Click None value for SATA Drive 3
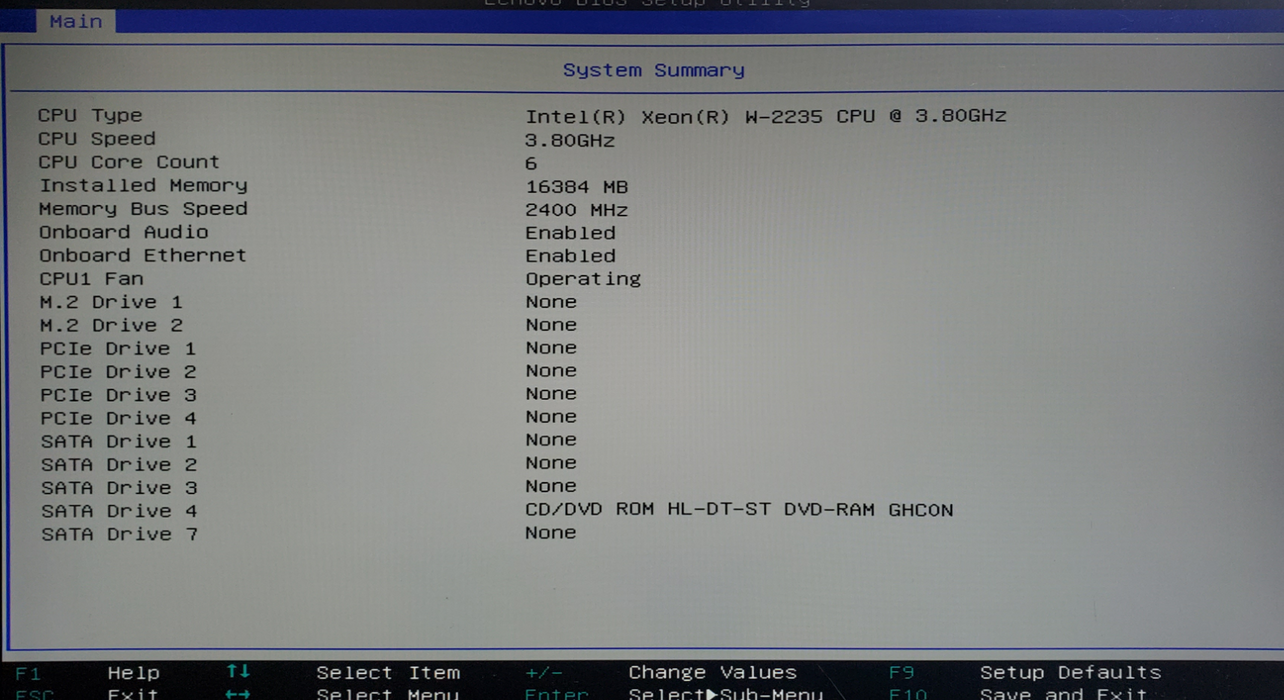1284x700 pixels. [x=551, y=486]
